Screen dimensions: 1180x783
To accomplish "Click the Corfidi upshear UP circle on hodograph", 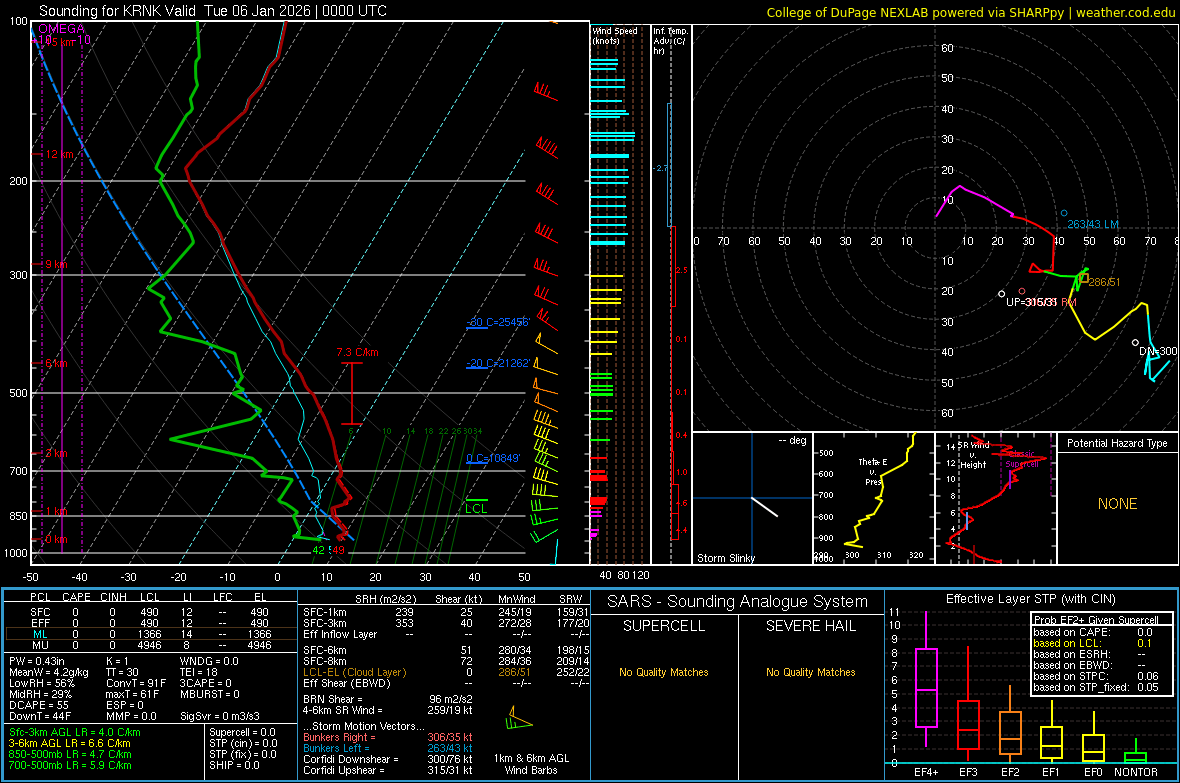I will tap(1002, 294).
